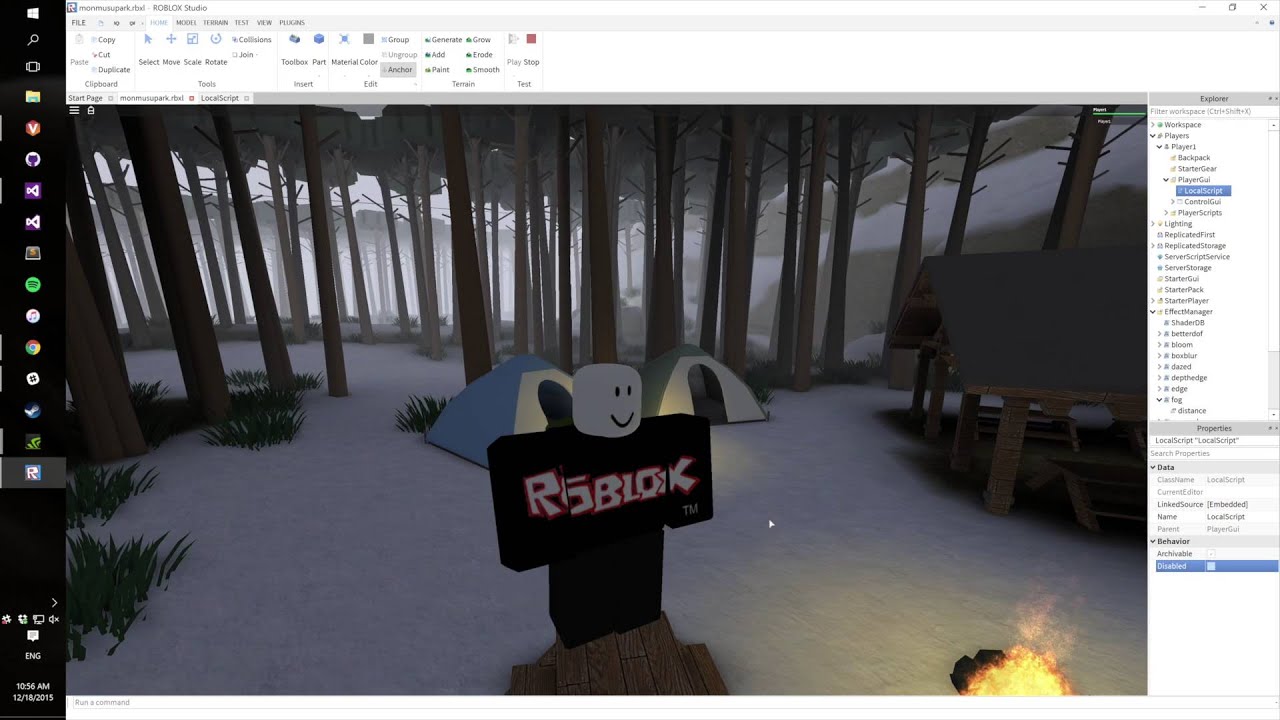
Task: Click Copy in Clipboard group
Action: pos(103,40)
